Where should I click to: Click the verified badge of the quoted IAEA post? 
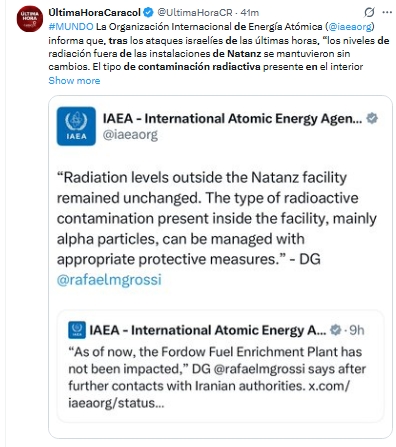click(372, 118)
